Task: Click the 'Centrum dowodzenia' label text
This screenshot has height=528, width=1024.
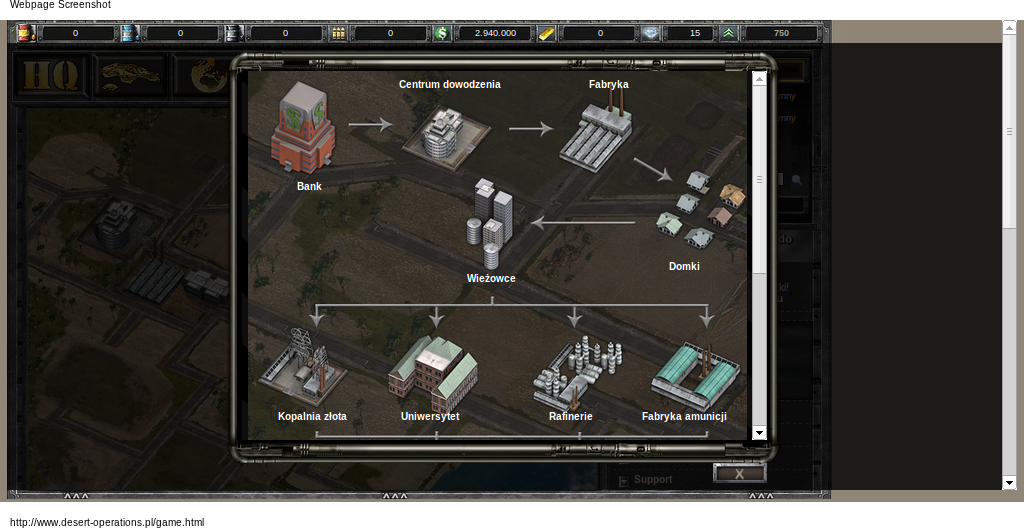Action: [x=450, y=84]
